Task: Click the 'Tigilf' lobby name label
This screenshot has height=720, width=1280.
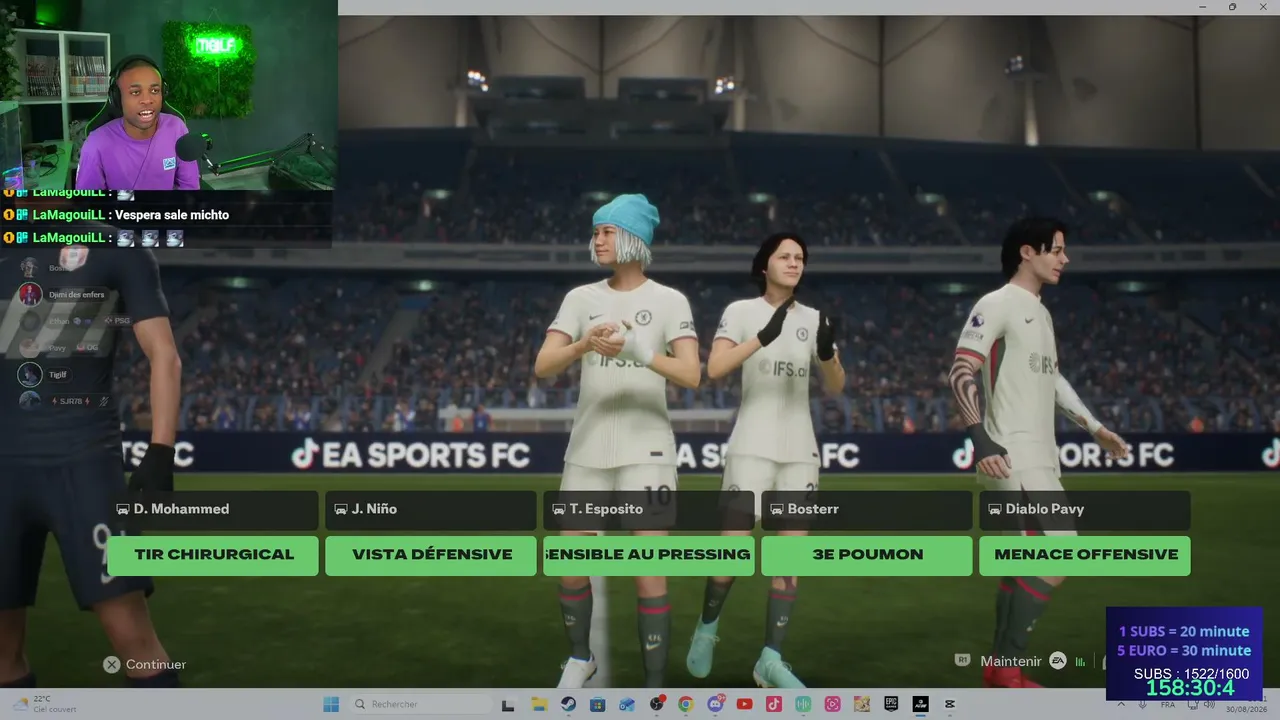Action: click(x=58, y=374)
